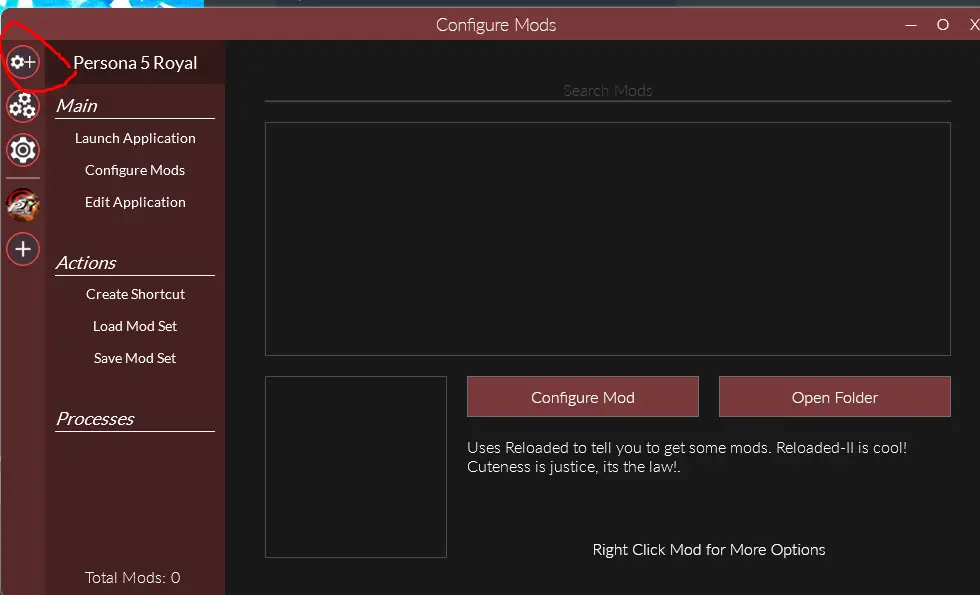Focus the Search Mods field
This screenshot has width=980, height=595.
point(608,91)
